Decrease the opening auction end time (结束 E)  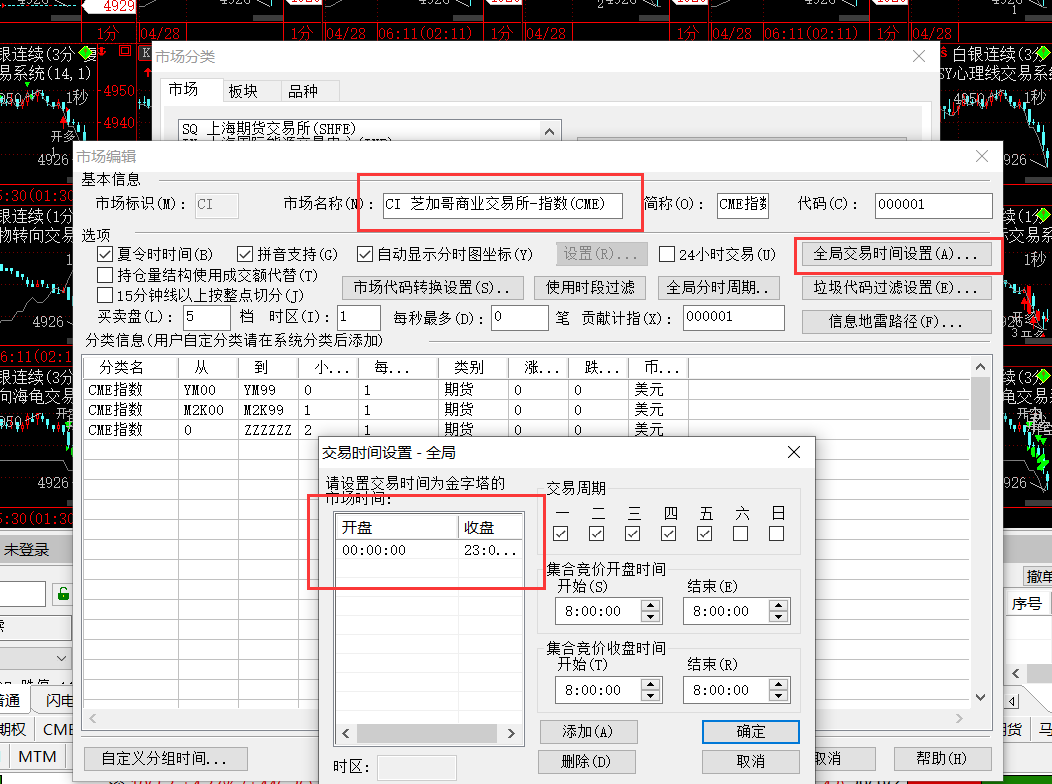click(780, 616)
